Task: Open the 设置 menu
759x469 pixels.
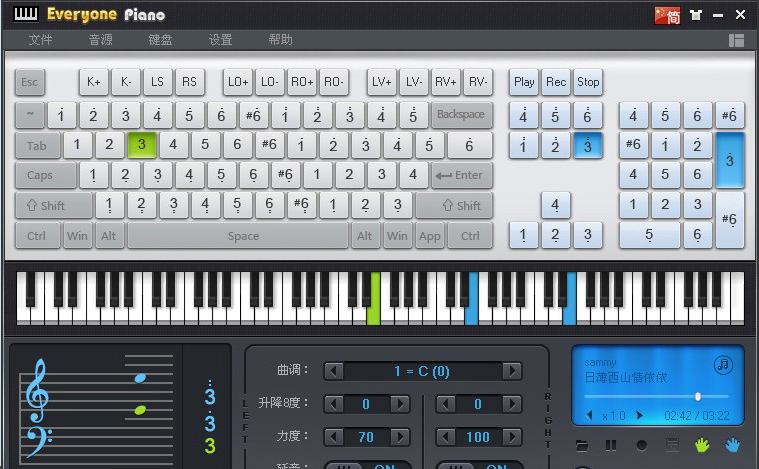Action: (220, 40)
